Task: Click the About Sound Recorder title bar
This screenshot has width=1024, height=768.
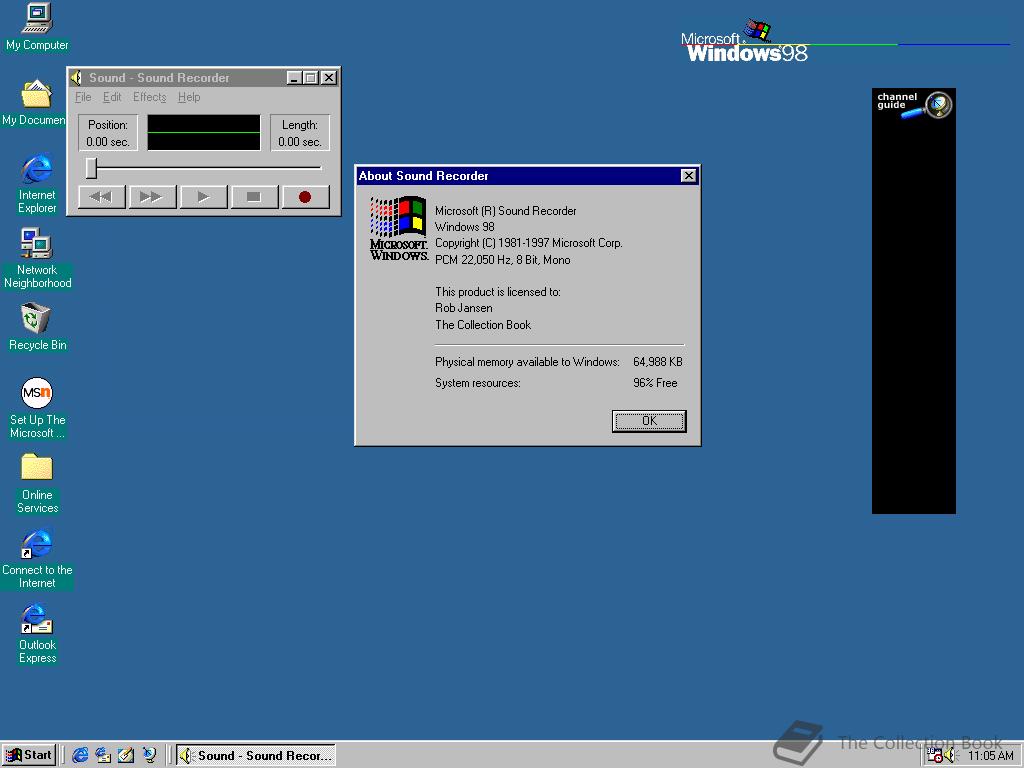Action: 527,176
